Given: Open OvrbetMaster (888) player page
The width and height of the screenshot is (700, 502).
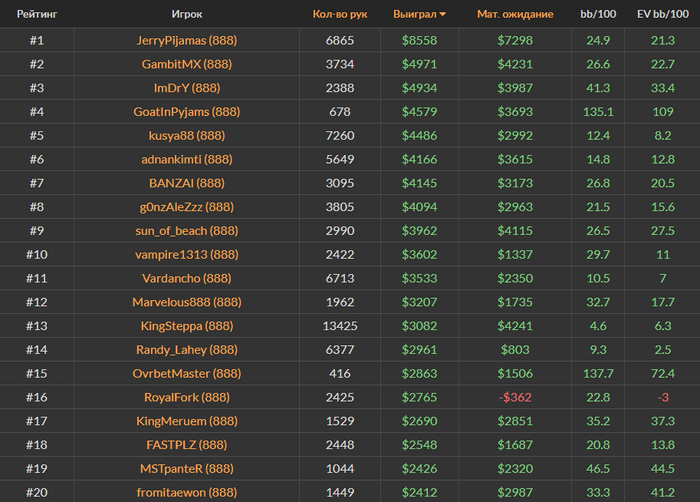Looking at the screenshot, I should (186, 373).
